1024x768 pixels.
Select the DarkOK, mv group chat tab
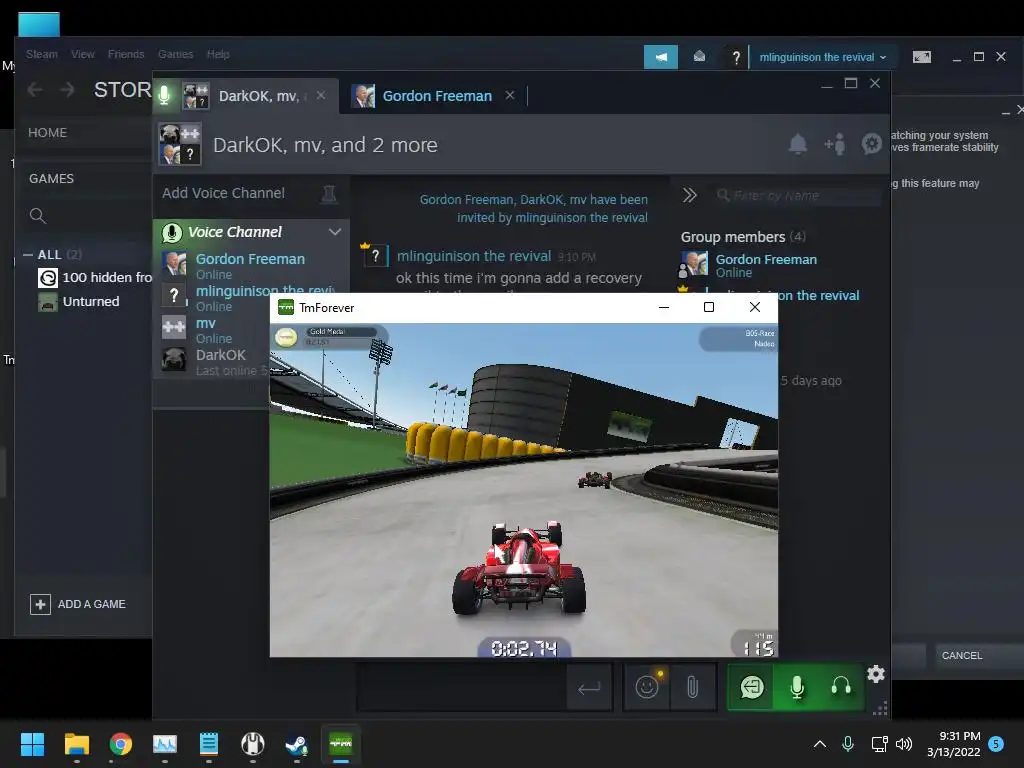click(x=259, y=96)
